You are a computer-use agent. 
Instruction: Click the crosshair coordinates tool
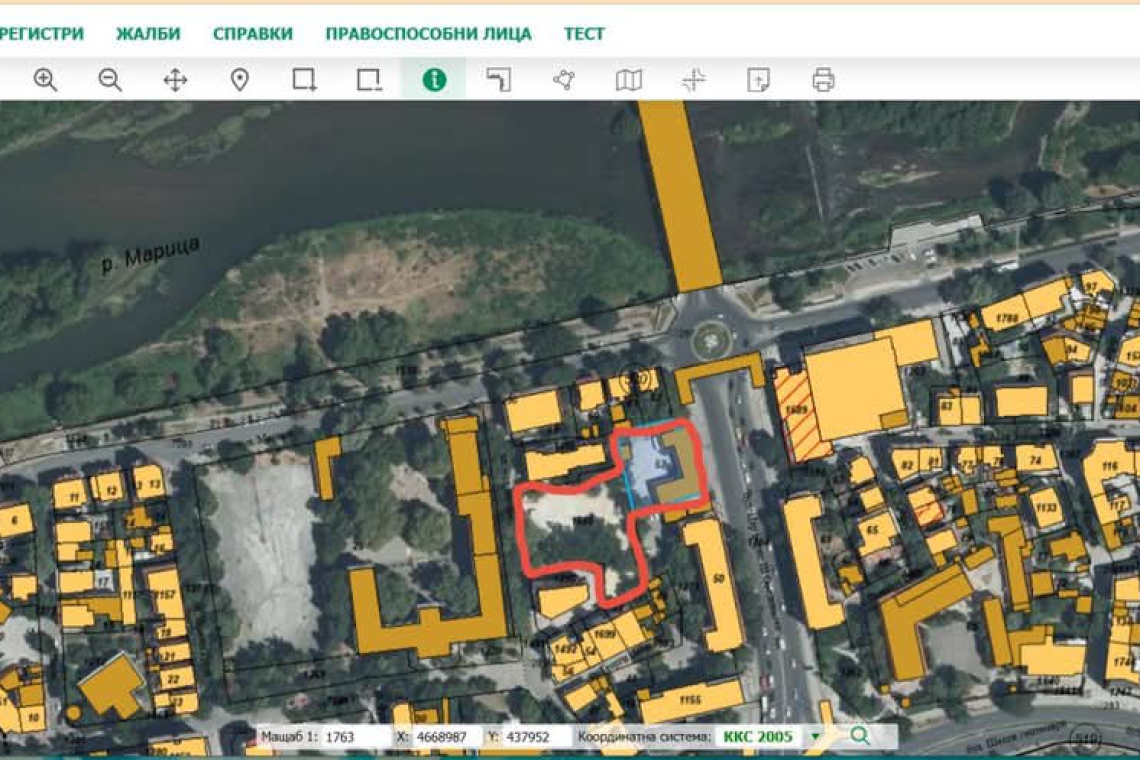[693, 80]
